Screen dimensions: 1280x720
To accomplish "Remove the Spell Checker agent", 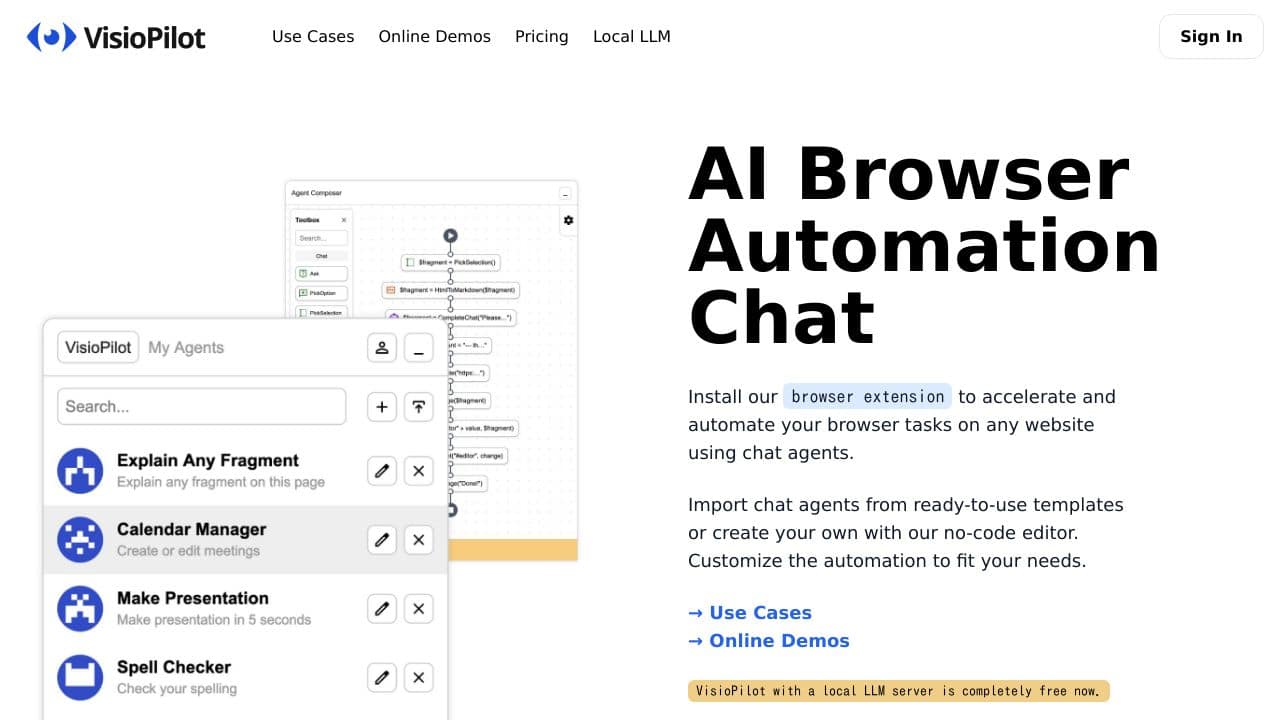I will point(418,678).
